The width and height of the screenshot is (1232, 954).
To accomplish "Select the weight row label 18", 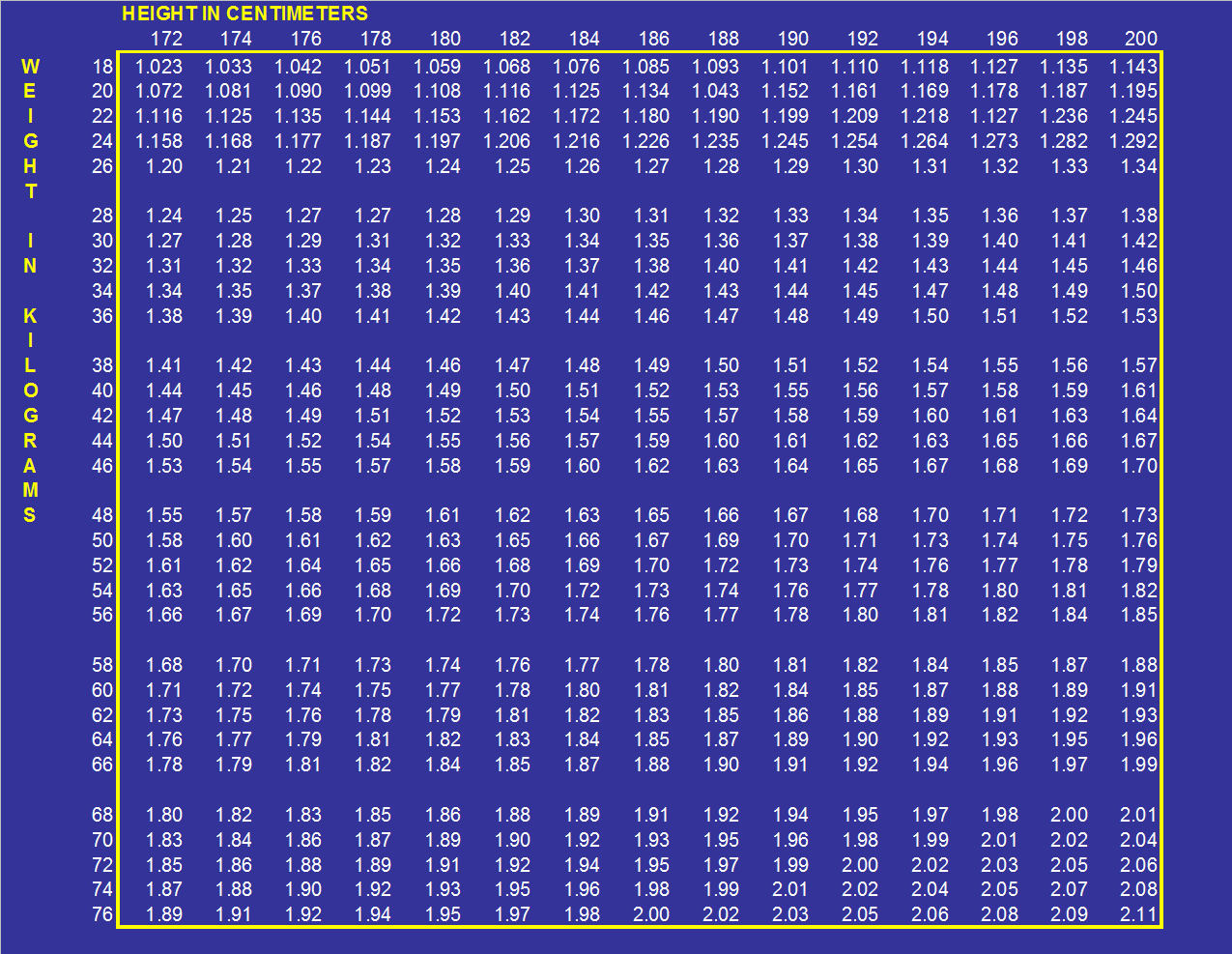I will (102, 67).
